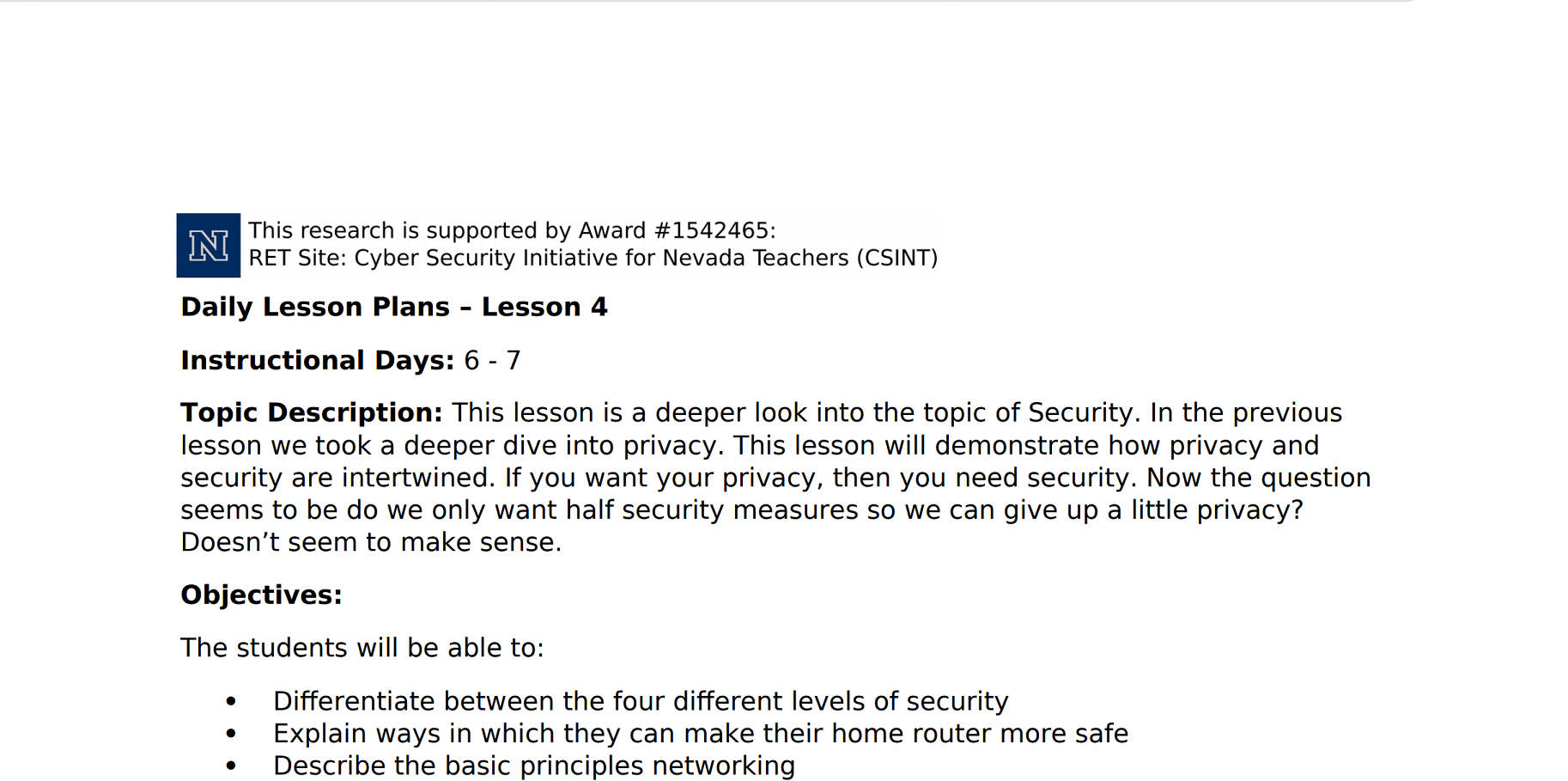The image size is (1568, 781).
Task: Click the RET Site CSINT line
Action: pyautogui.click(x=593, y=258)
